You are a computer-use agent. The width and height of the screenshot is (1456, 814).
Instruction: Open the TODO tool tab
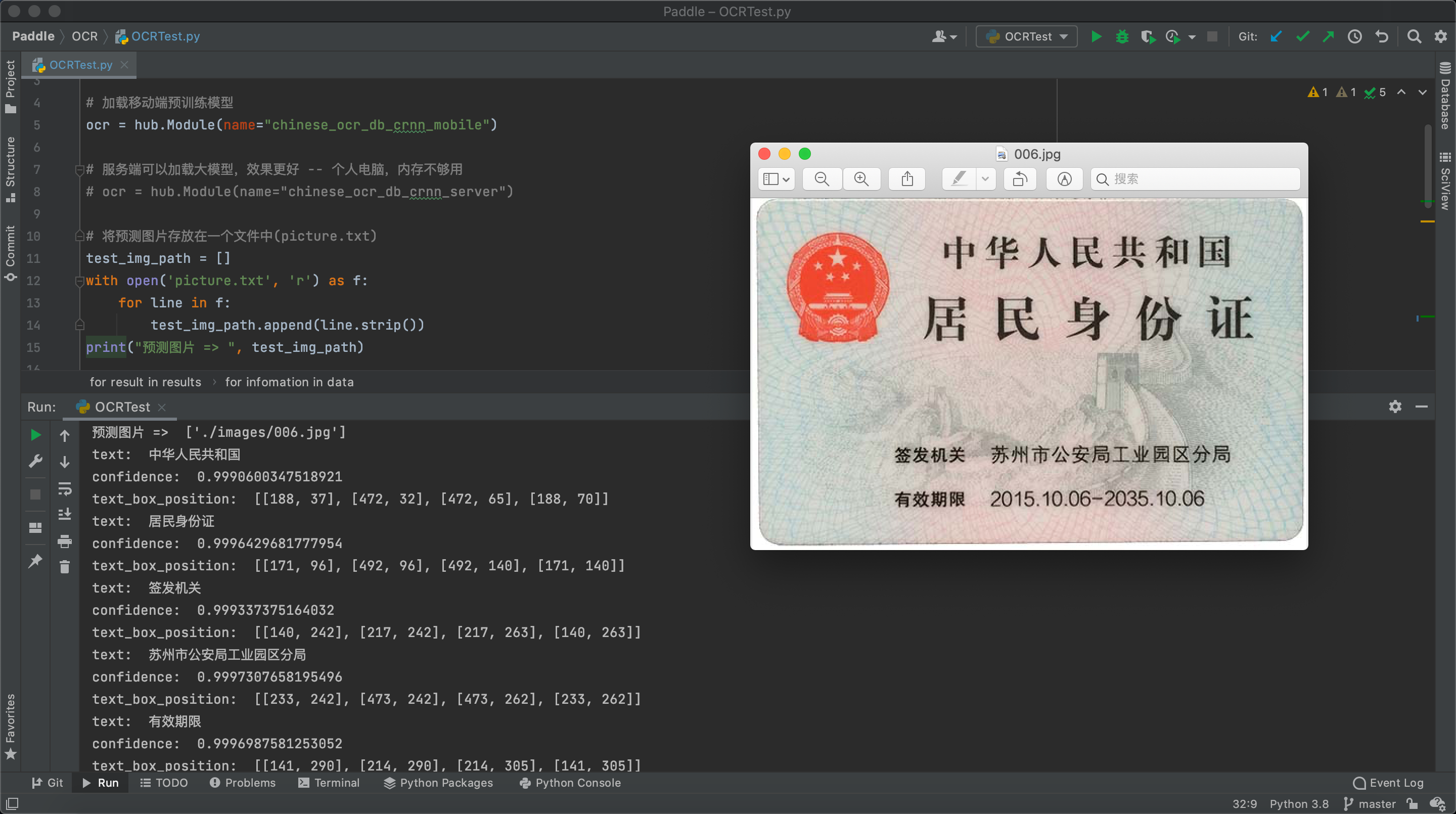(164, 783)
